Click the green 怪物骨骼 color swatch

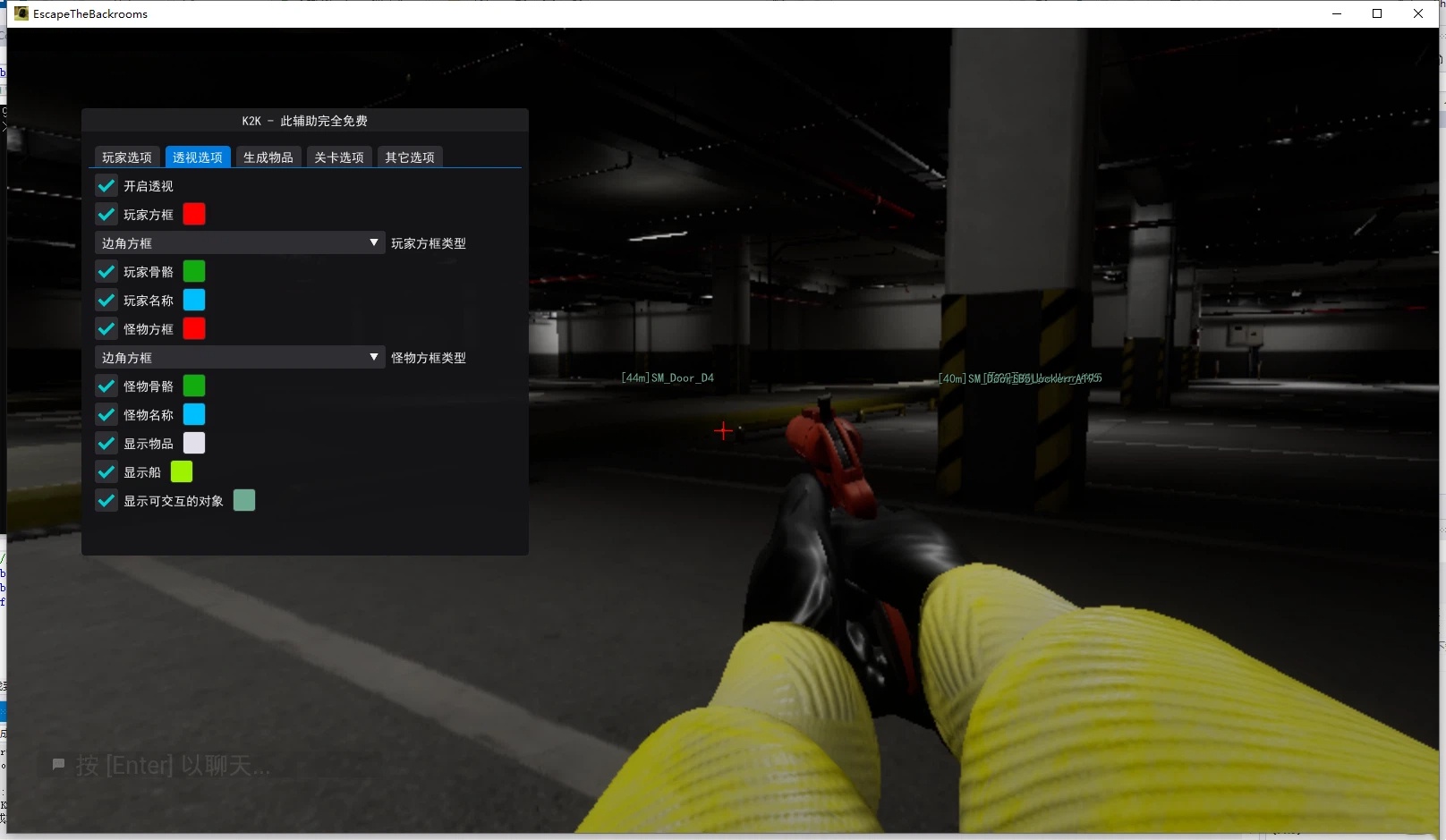(194, 386)
